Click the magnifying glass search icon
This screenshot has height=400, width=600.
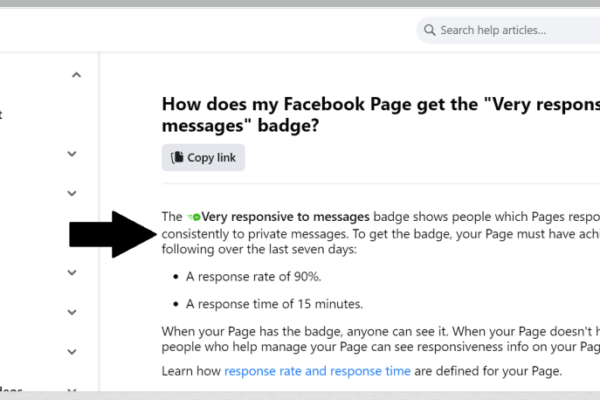429,30
